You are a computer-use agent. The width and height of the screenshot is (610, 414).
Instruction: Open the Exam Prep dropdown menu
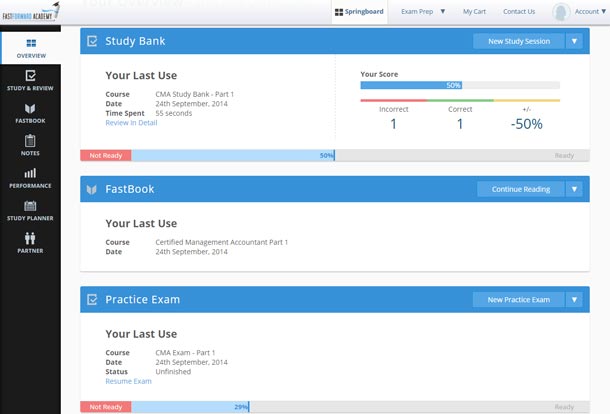(x=423, y=12)
